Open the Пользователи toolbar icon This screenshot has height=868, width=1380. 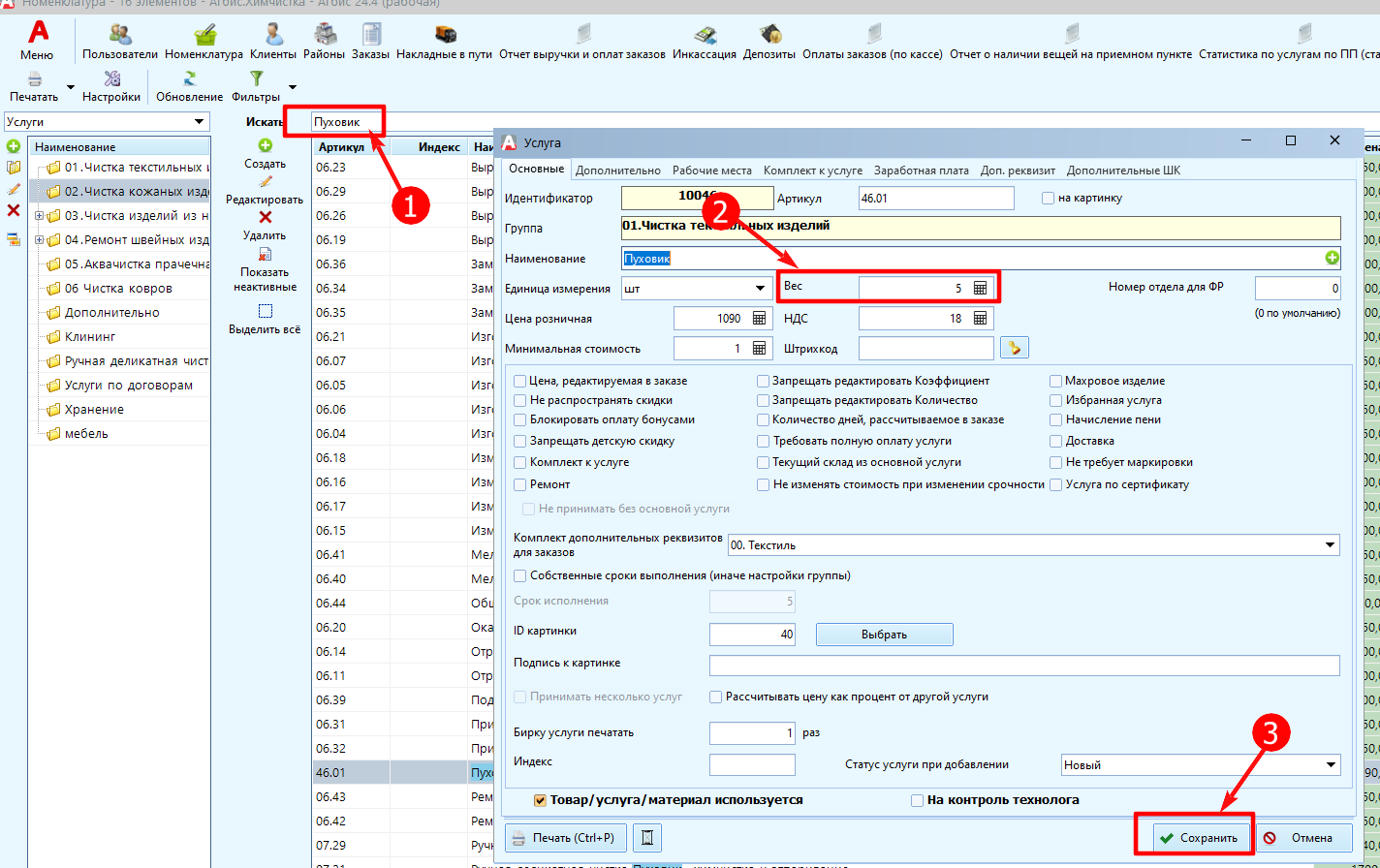(x=120, y=36)
